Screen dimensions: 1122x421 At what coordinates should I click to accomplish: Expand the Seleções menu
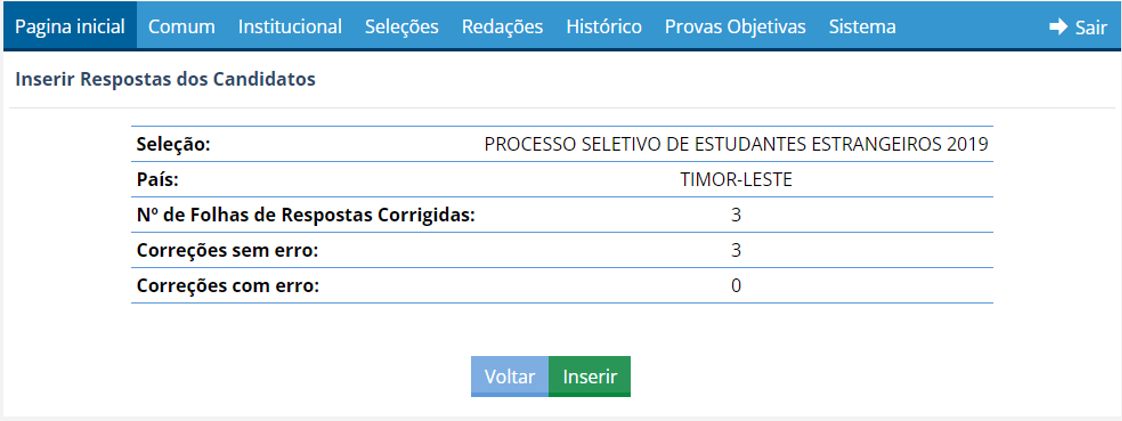coord(401,27)
